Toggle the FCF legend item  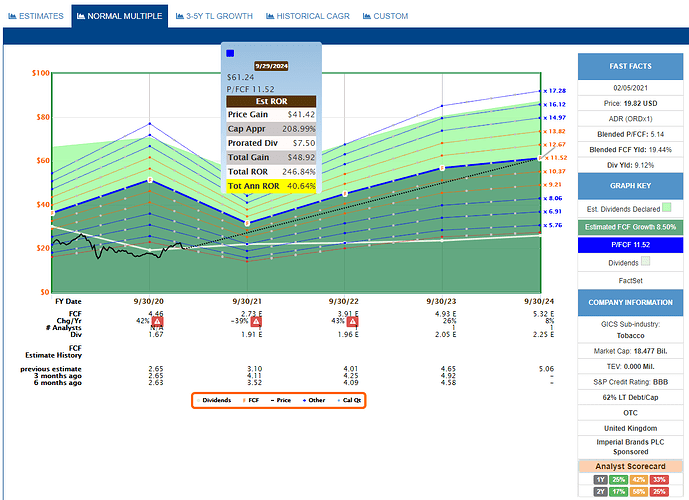251,400
